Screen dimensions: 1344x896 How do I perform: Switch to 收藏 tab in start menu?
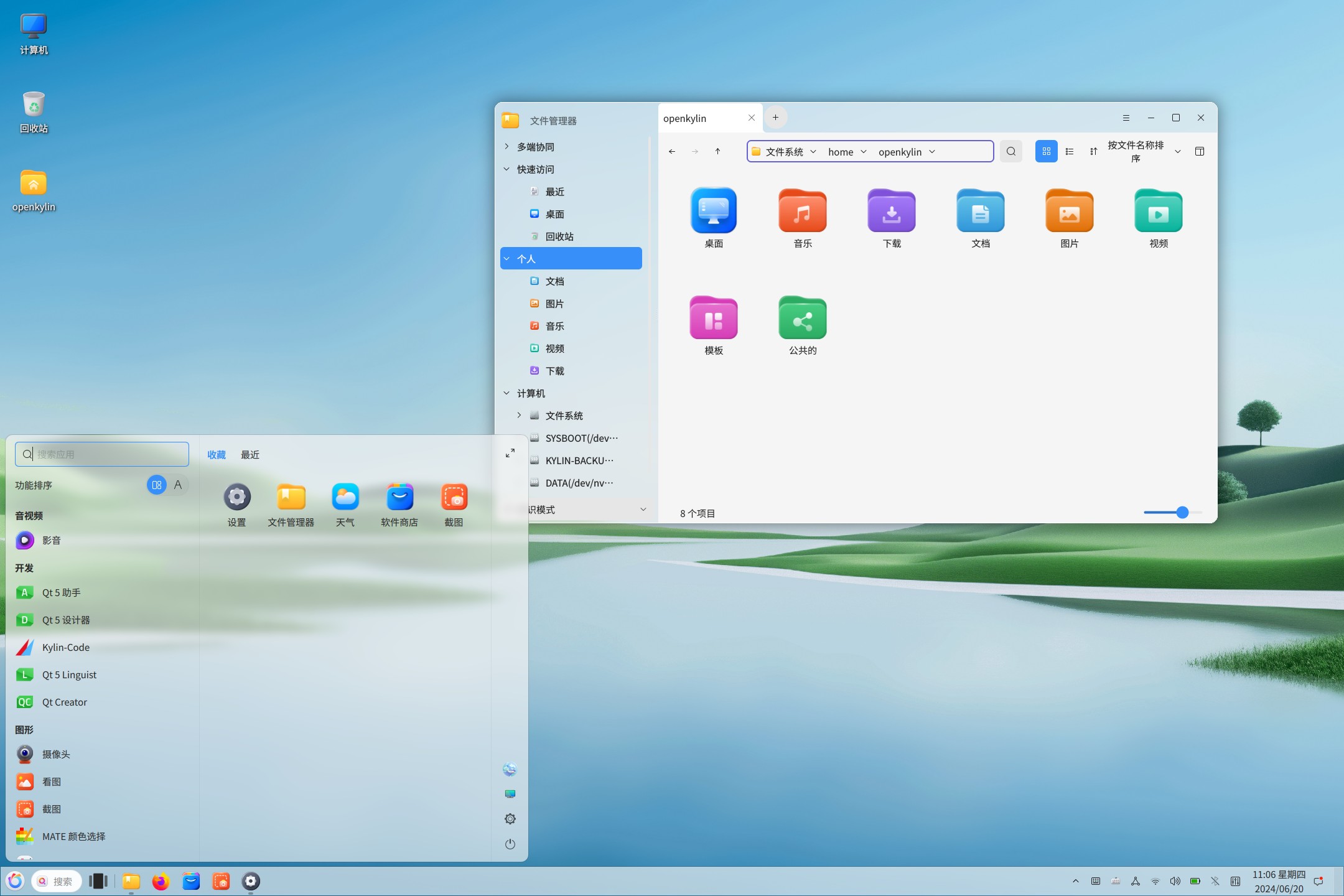[217, 455]
